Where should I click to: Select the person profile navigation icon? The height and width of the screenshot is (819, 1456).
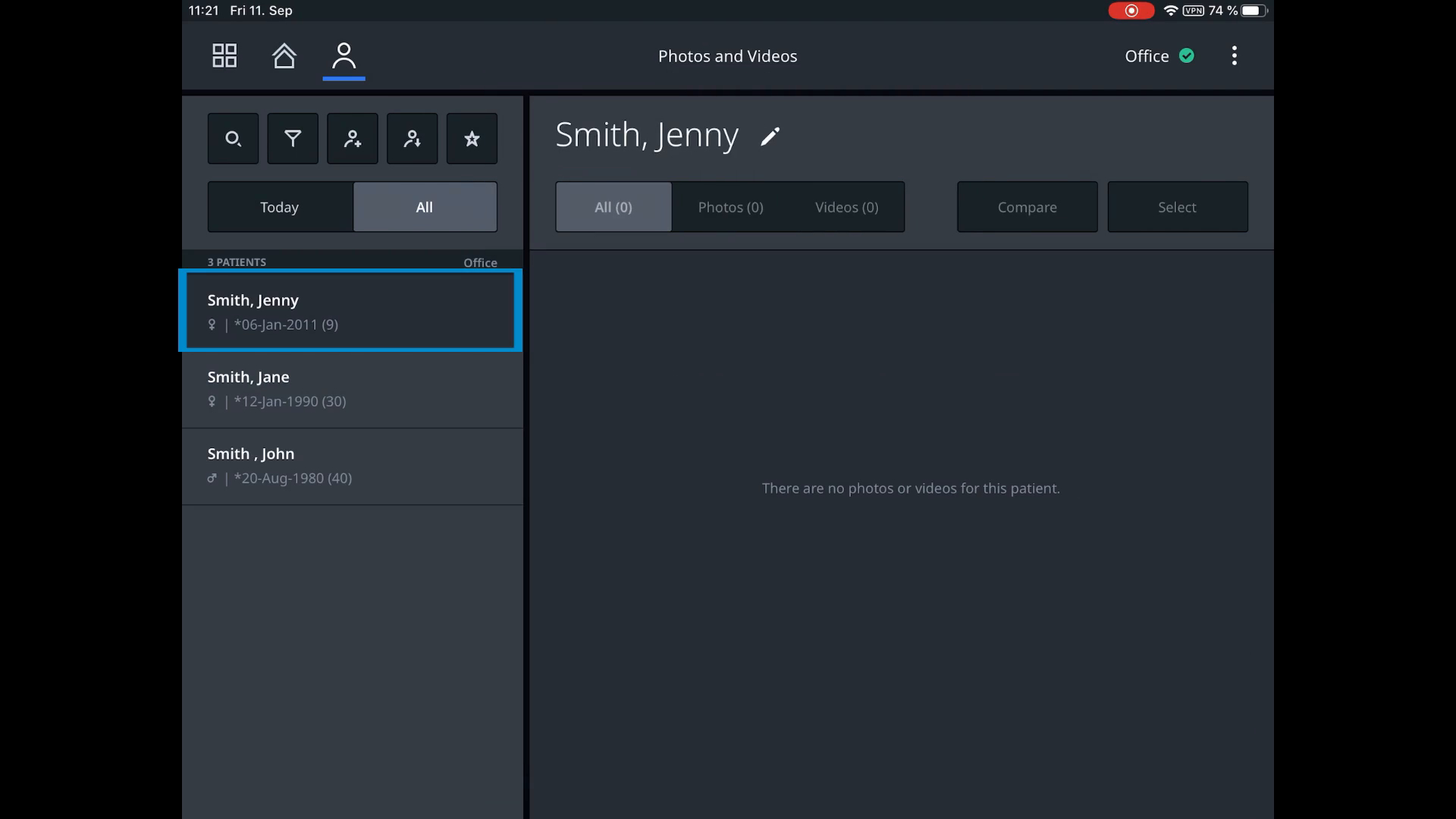click(344, 55)
